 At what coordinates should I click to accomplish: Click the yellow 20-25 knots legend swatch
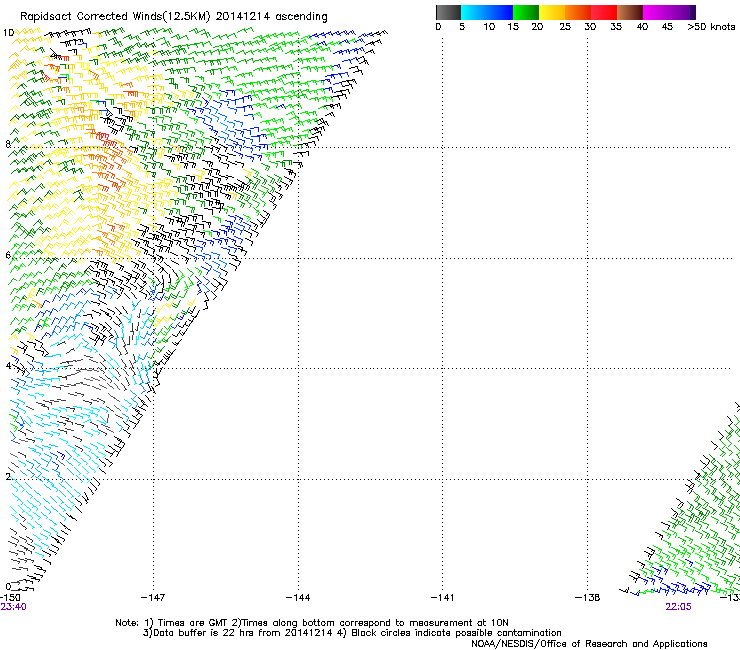click(552, 12)
